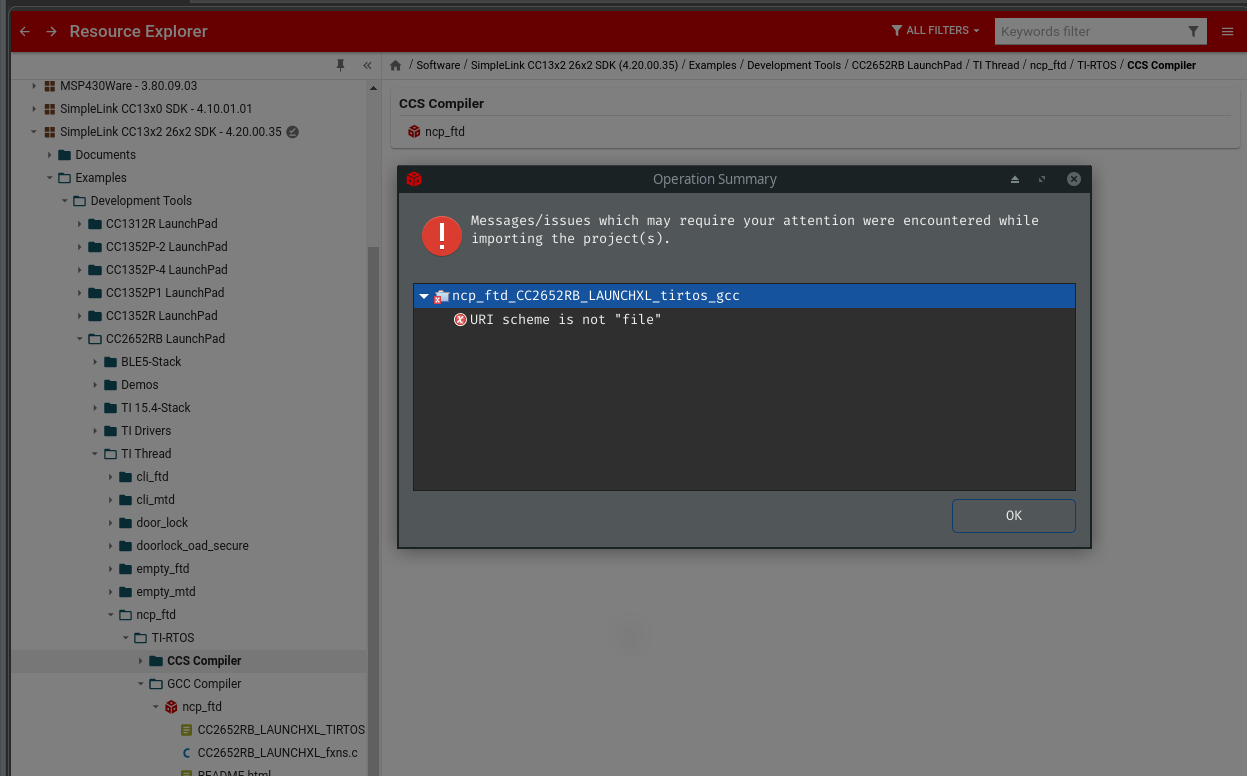Click the Documents folder icon
1247x776 pixels.
pos(65,155)
